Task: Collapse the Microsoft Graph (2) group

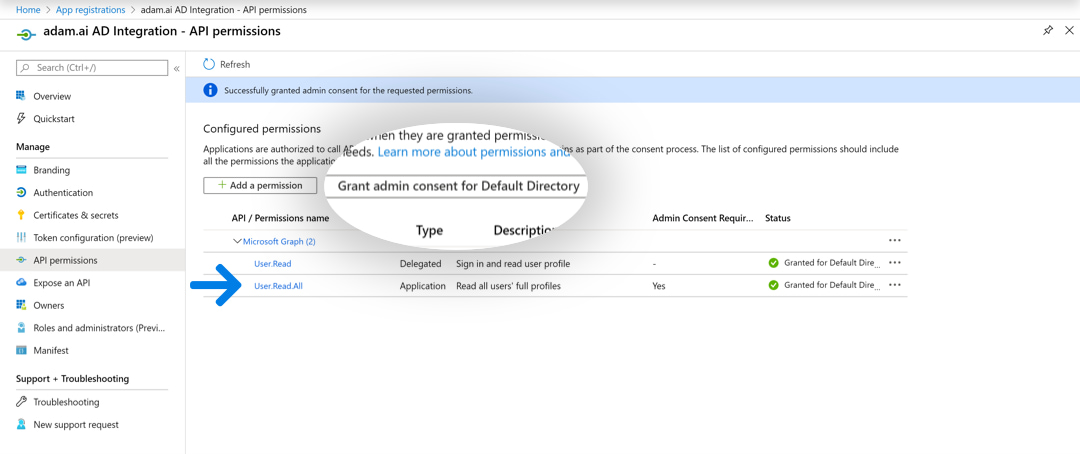Action: tap(238, 241)
